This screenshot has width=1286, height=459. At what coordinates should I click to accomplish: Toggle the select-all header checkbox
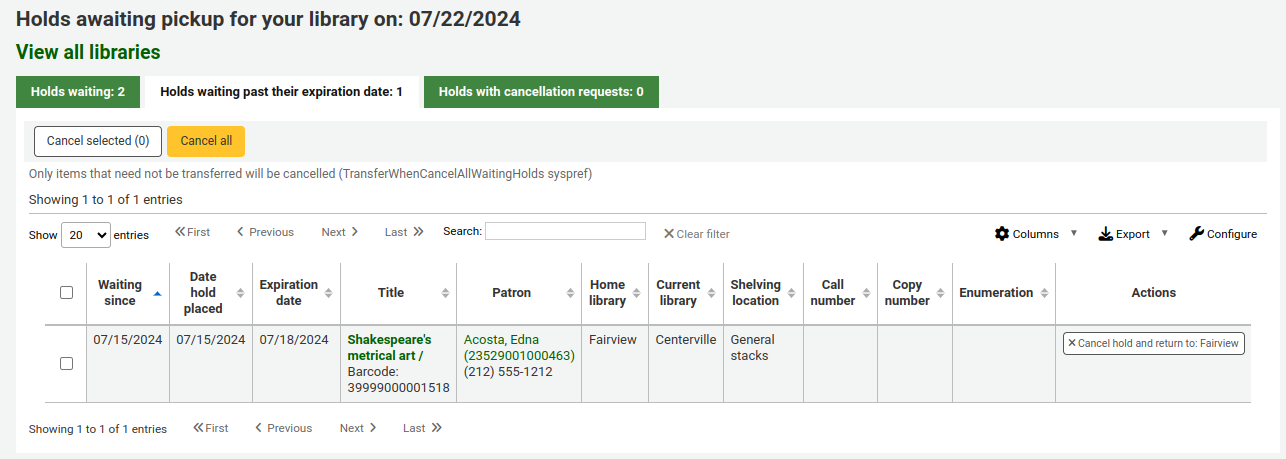pos(67,293)
